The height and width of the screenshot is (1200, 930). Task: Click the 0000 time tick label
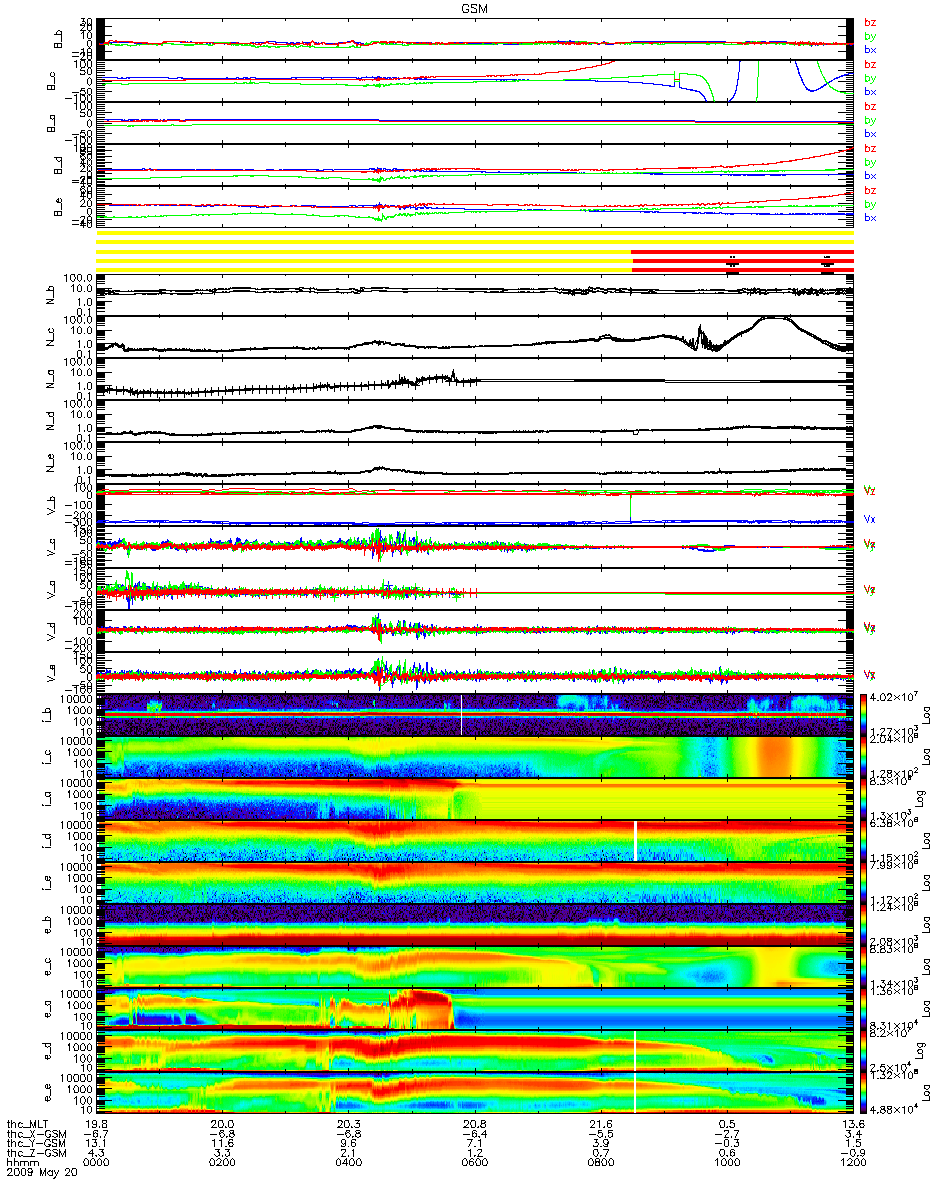[x=96, y=1164]
